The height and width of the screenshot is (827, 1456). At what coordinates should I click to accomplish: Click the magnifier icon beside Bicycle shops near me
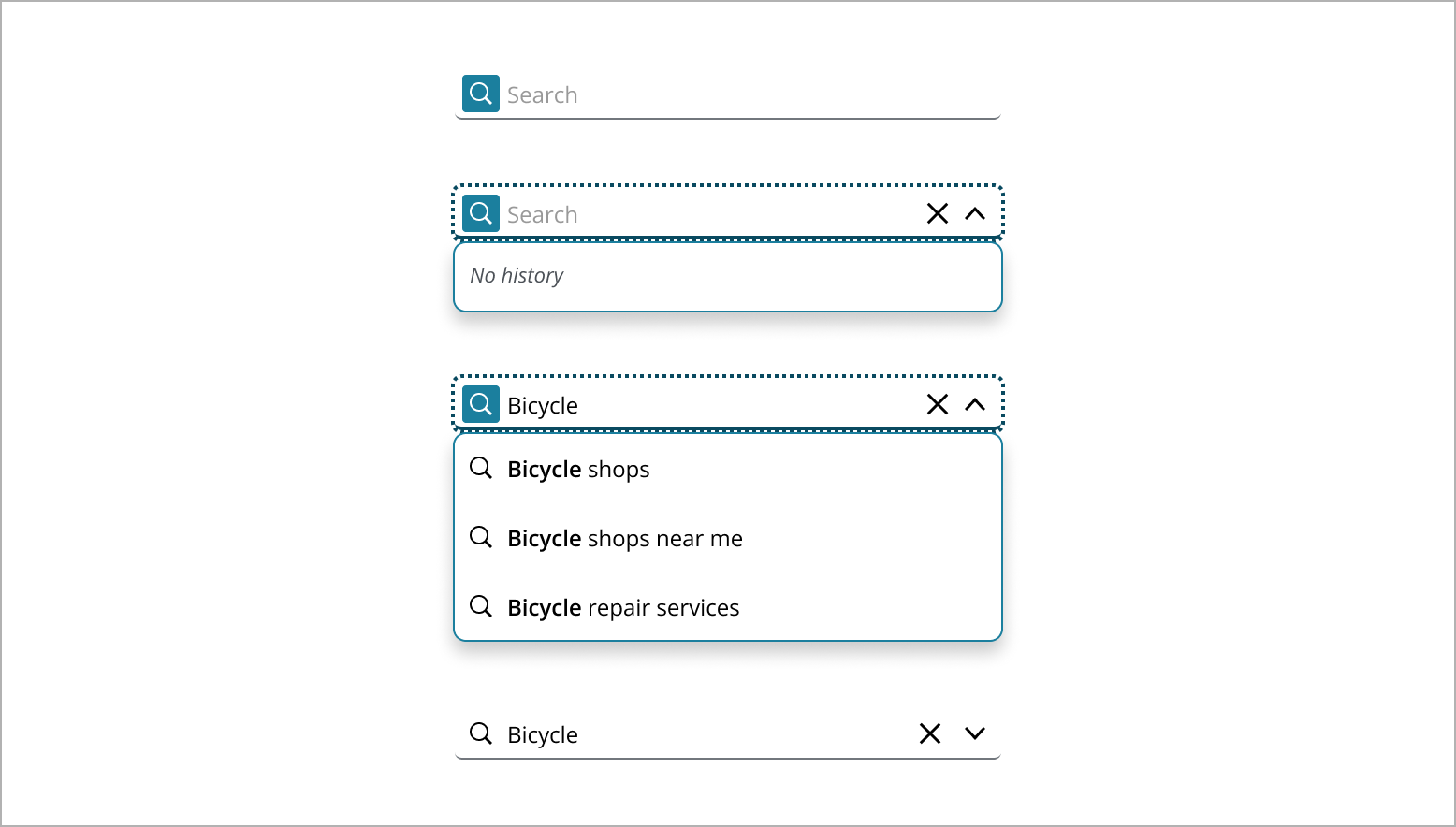click(481, 537)
